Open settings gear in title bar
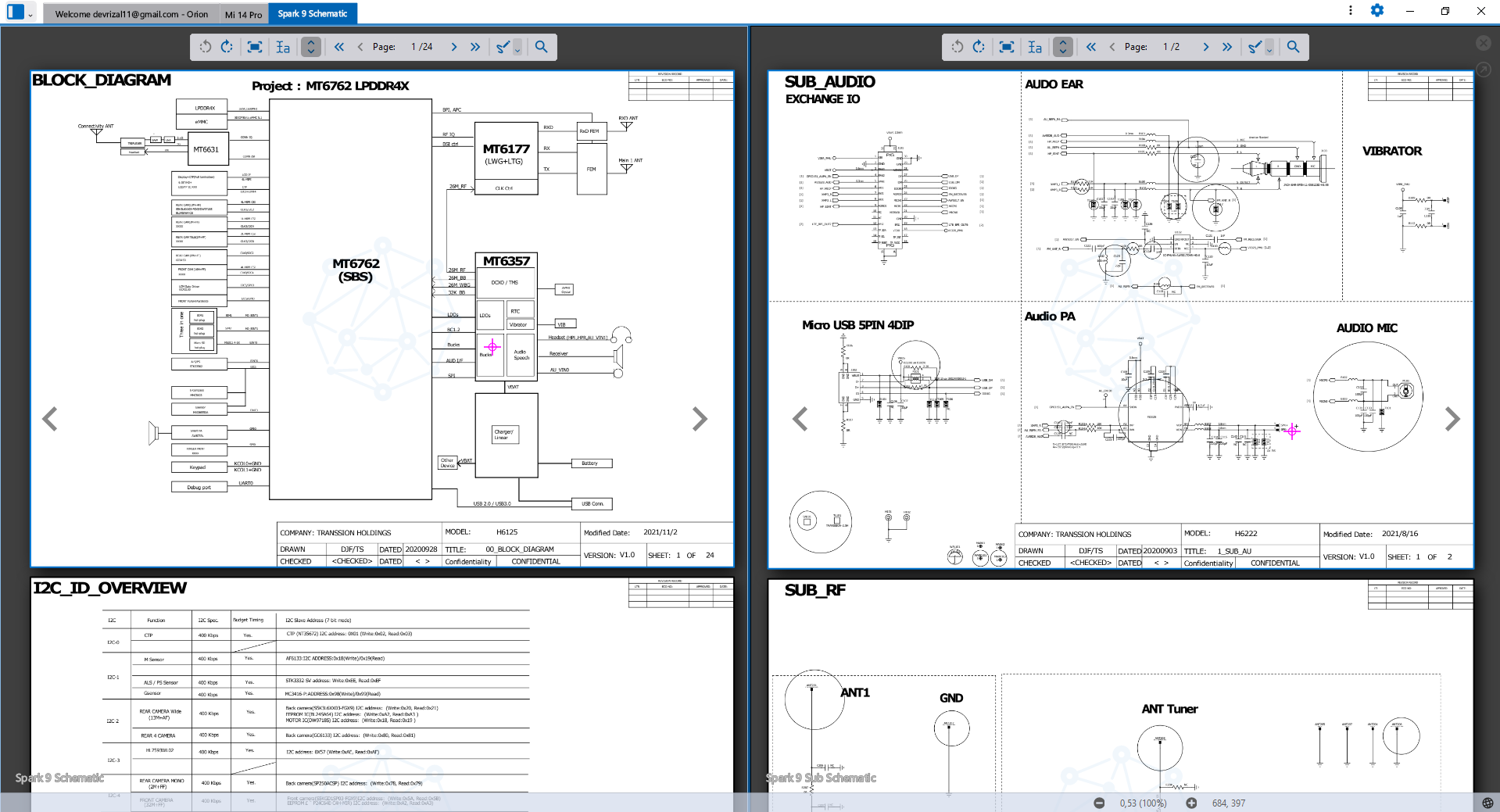Screen dimensions: 1500x812 (x=1377, y=10)
